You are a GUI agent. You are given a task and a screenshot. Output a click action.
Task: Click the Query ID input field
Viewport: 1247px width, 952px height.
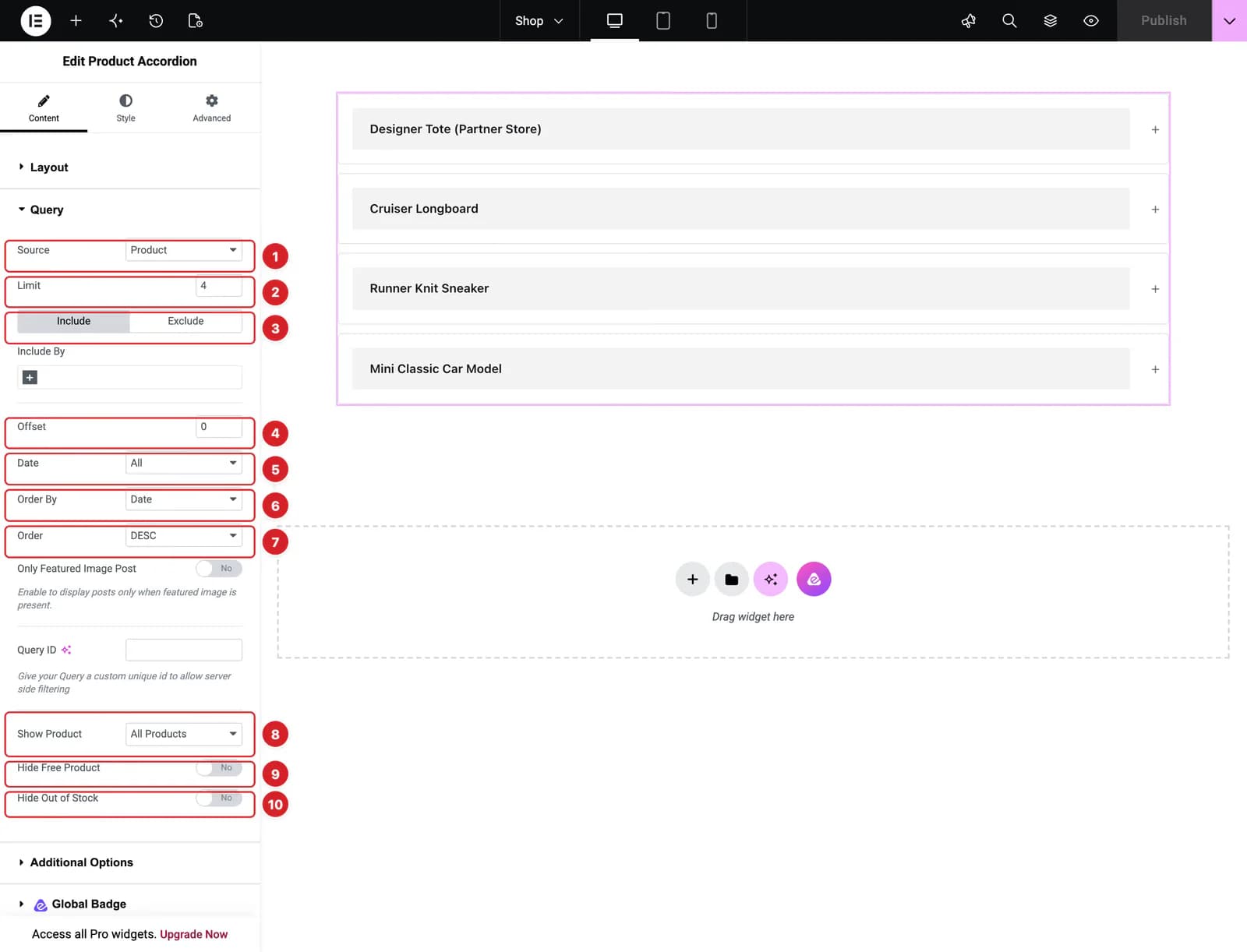pyautogui.click(x=184, y=650)
